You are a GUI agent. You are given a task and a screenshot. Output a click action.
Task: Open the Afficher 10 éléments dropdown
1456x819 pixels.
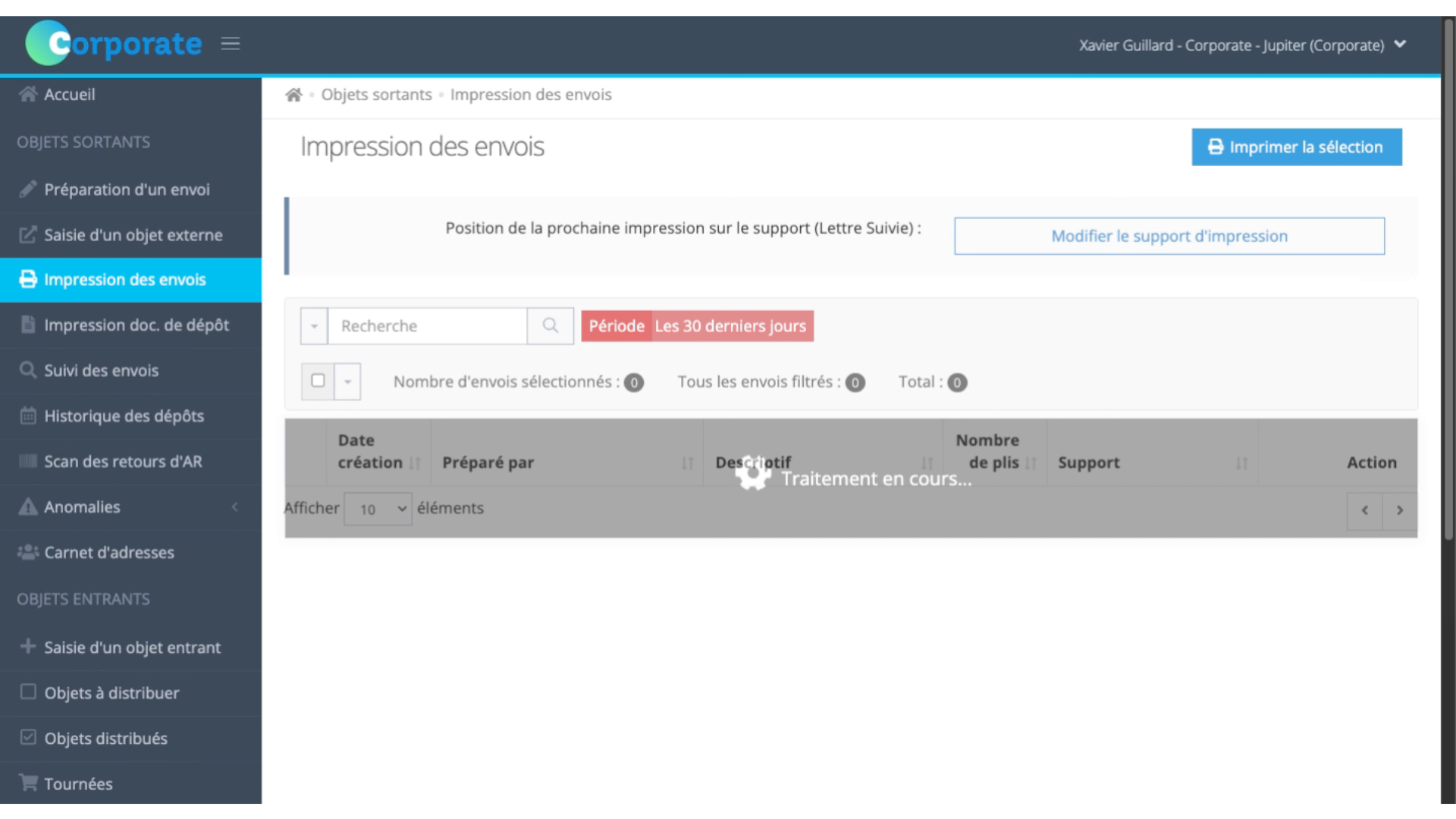(378, 509)
